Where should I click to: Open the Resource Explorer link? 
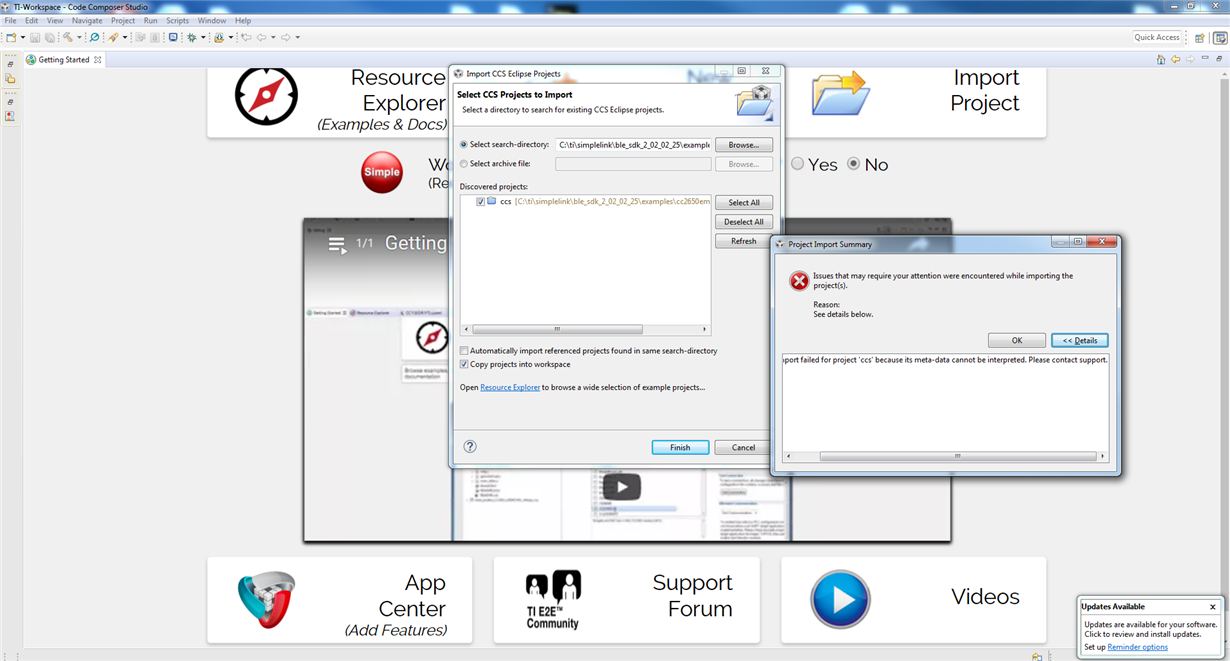[510, 387]
